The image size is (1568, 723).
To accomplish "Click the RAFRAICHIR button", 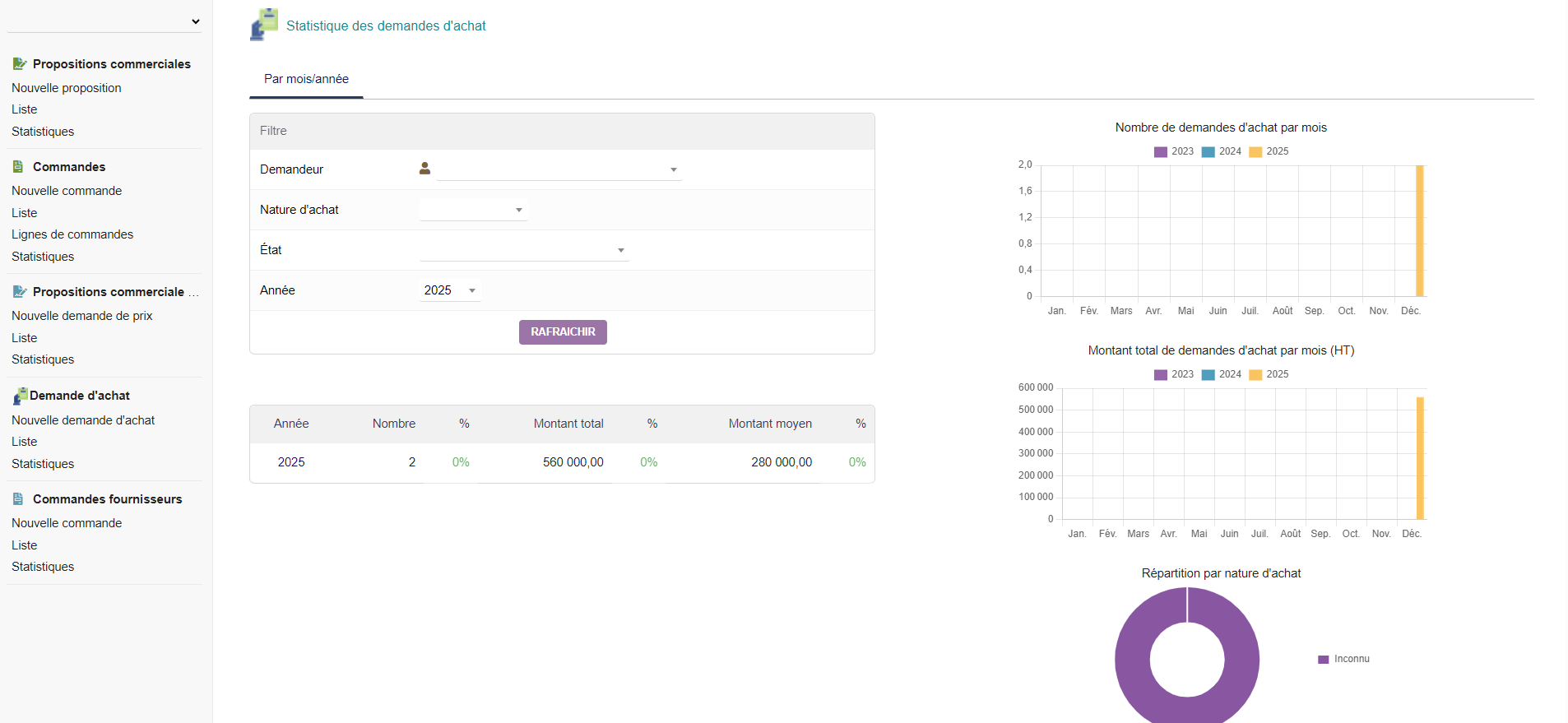I will (563, 332).
